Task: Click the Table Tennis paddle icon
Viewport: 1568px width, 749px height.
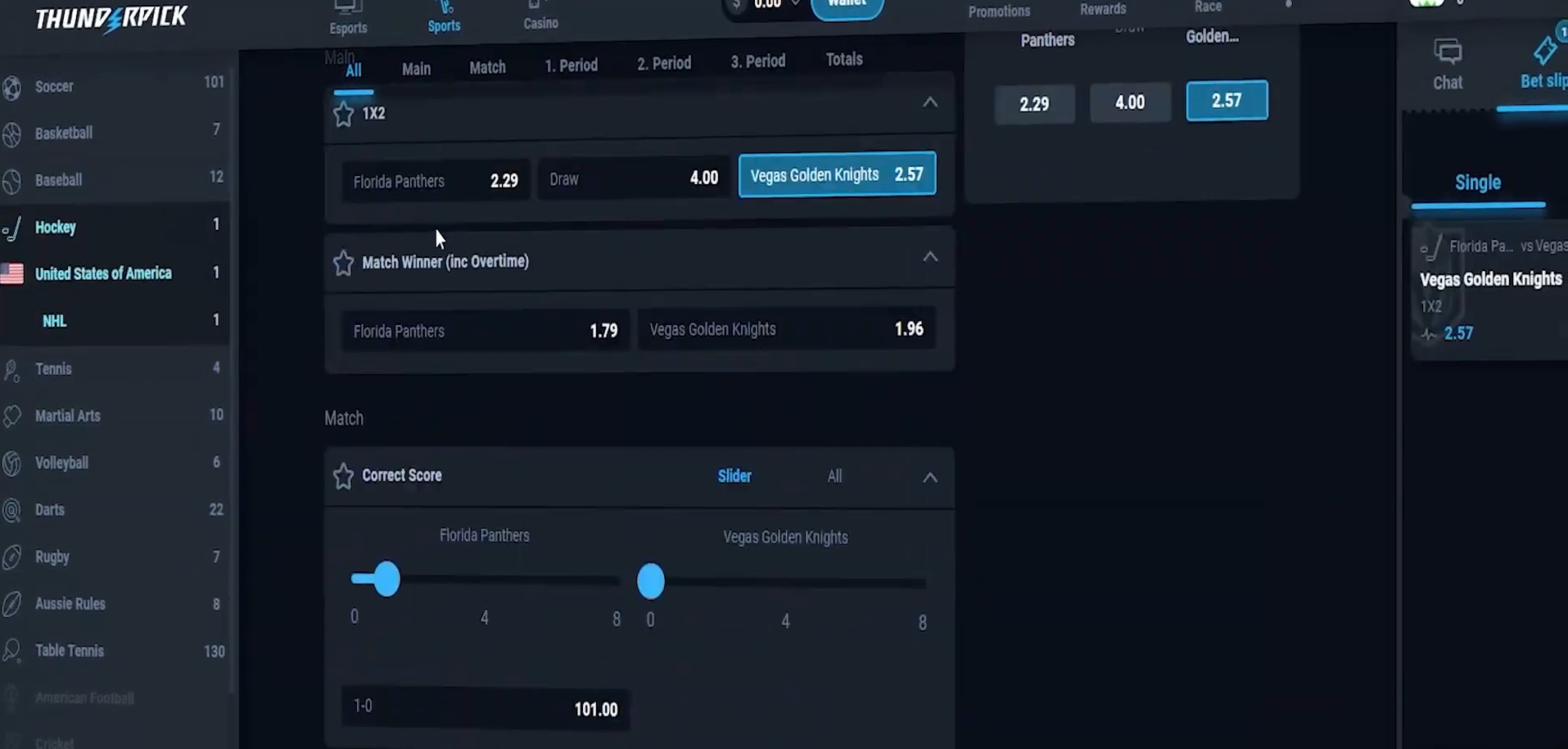Action: pos(11,652)
